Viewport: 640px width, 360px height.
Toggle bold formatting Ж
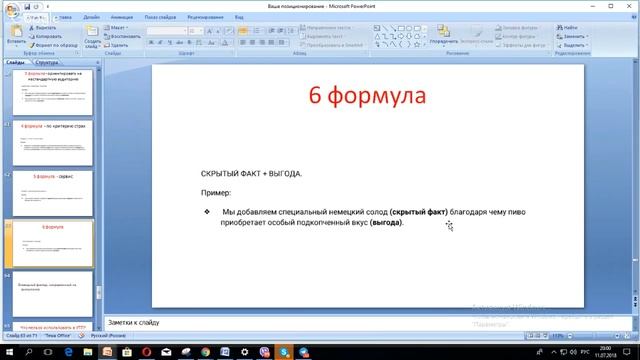pyautogui.click(x=151, y=42)
